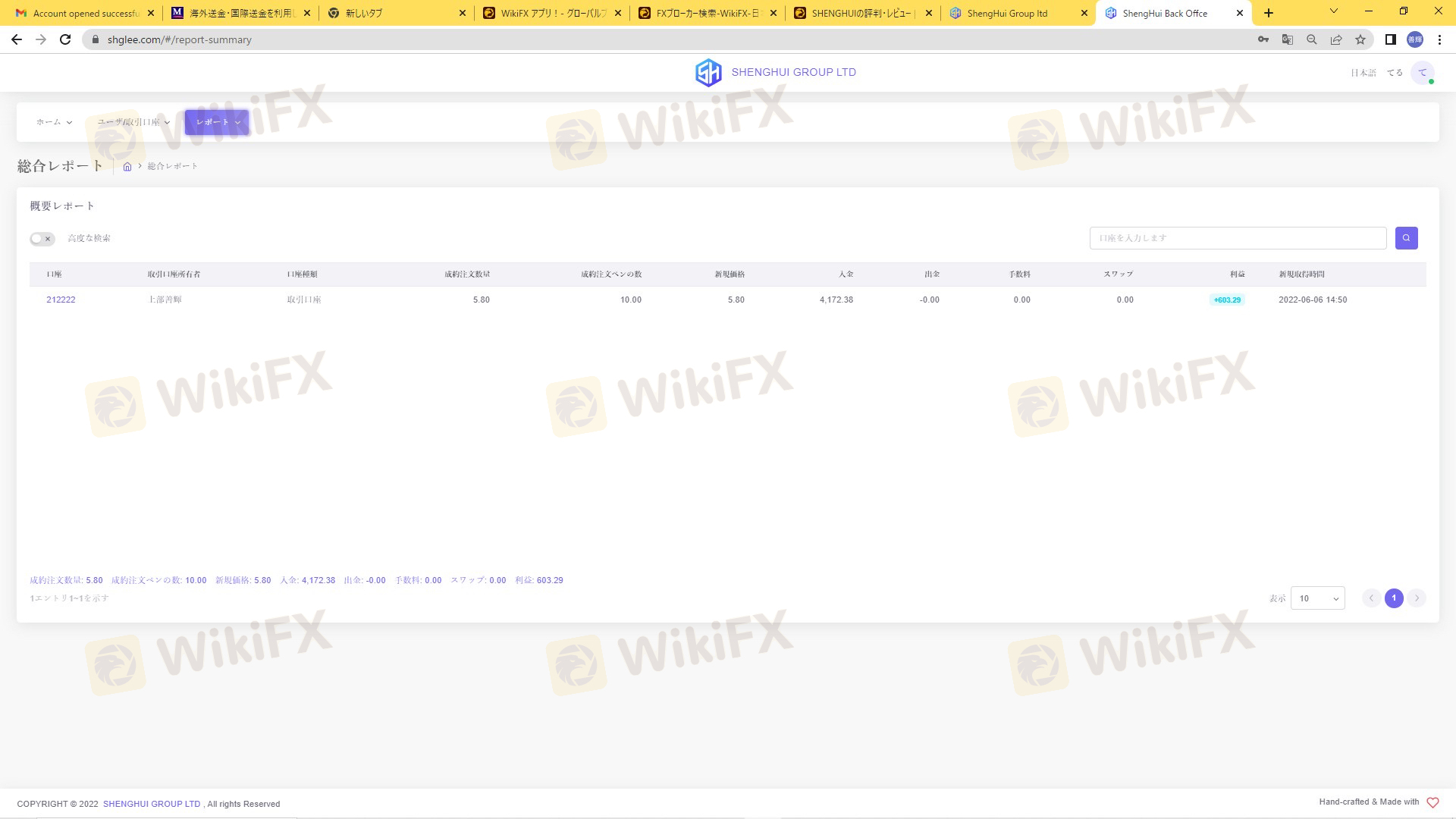Click the 総合レポート breadcrumb link
The image size is (1456, 819).
coord(173,166)
